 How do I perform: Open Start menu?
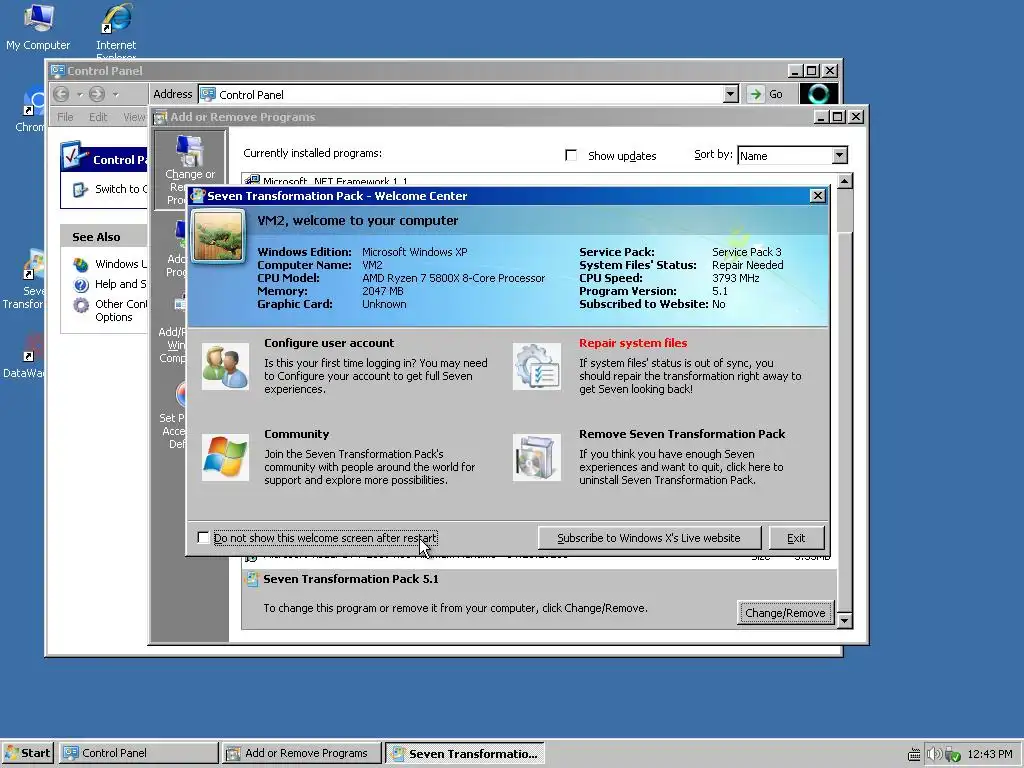pyautogui.click(x=27, y=753)
